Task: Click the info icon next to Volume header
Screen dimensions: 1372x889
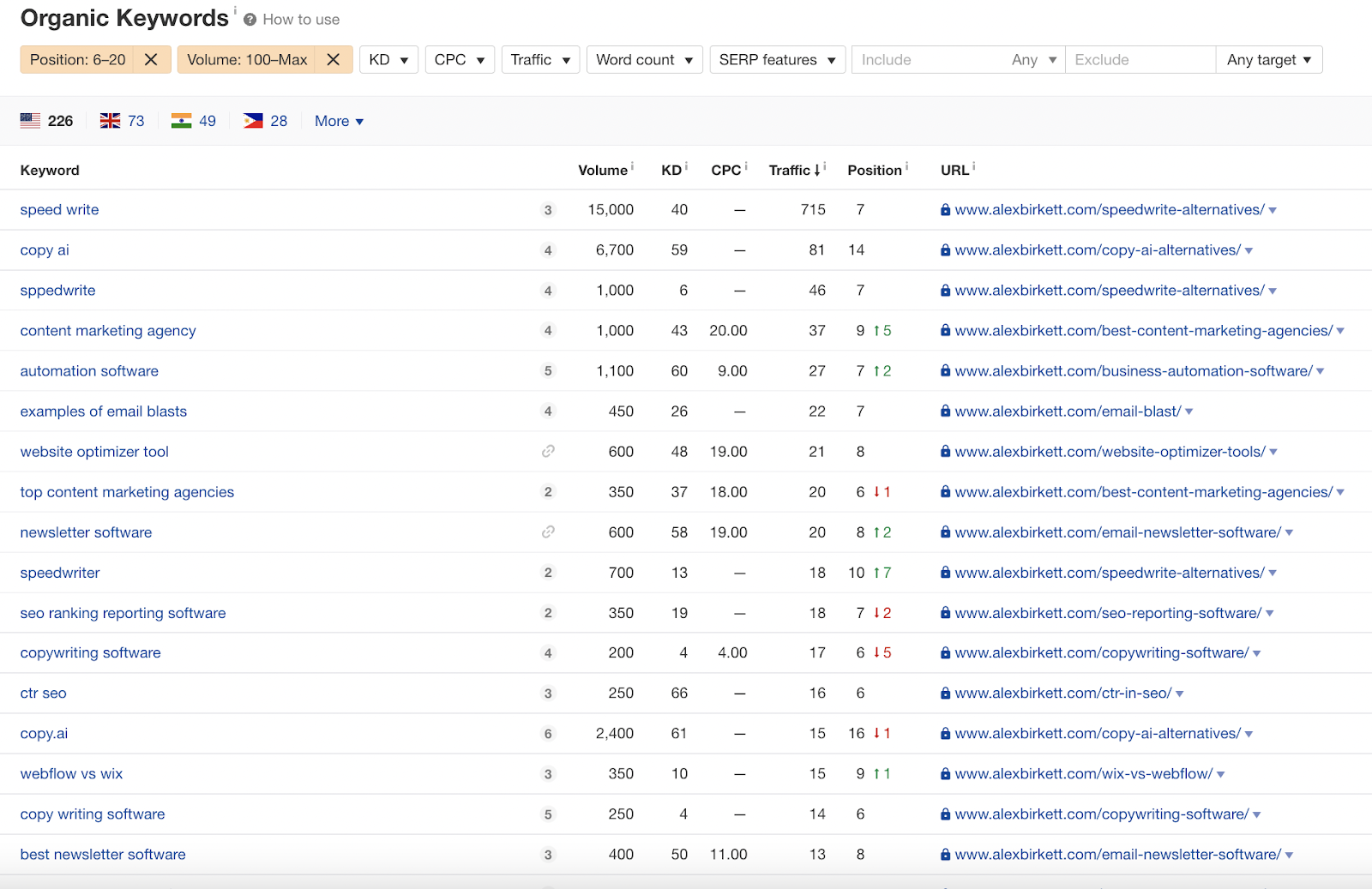Action: click(x=633, y=165)
